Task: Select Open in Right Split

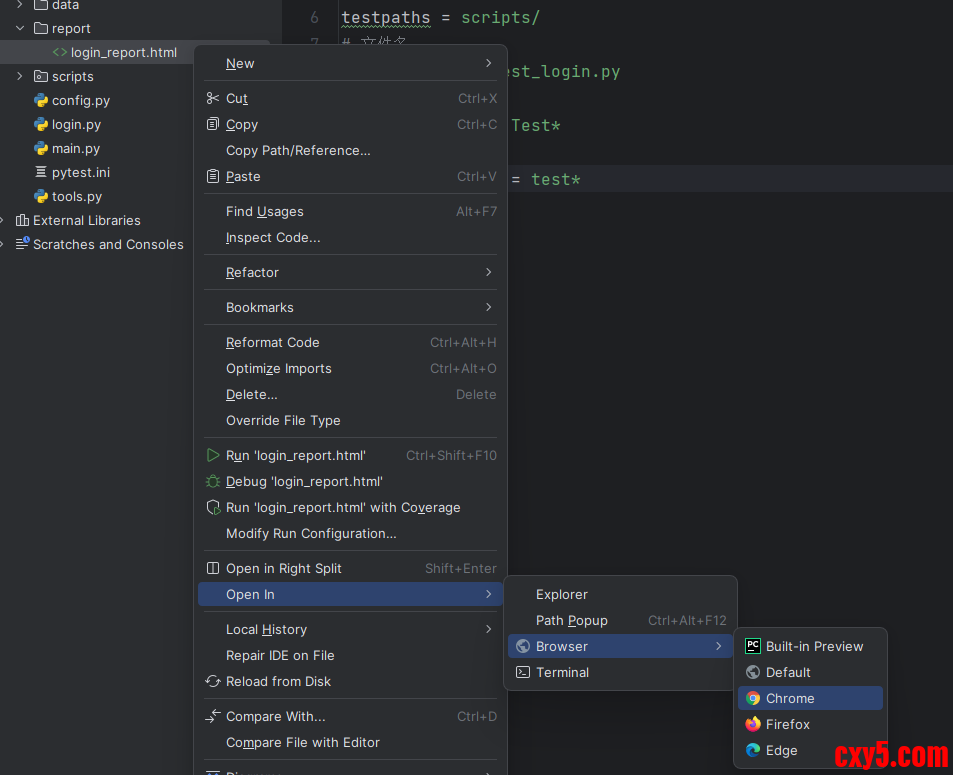Action: [283, 568]
